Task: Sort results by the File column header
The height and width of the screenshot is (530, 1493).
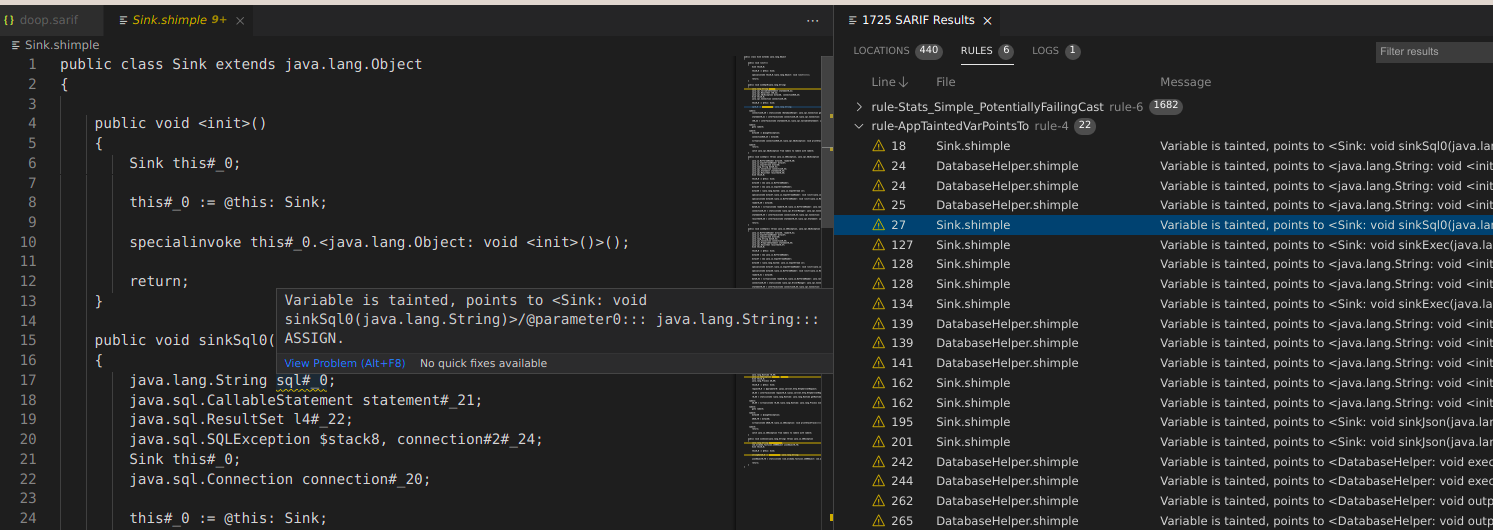Action: [945, 82]
